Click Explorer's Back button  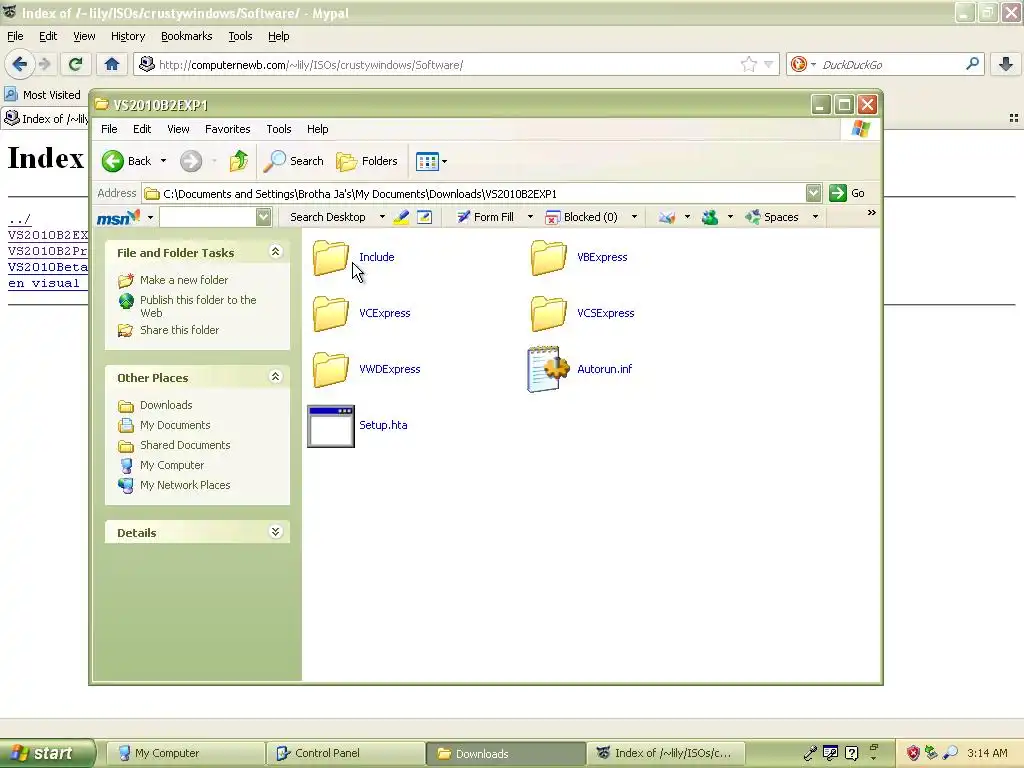(x=127, y=161)
